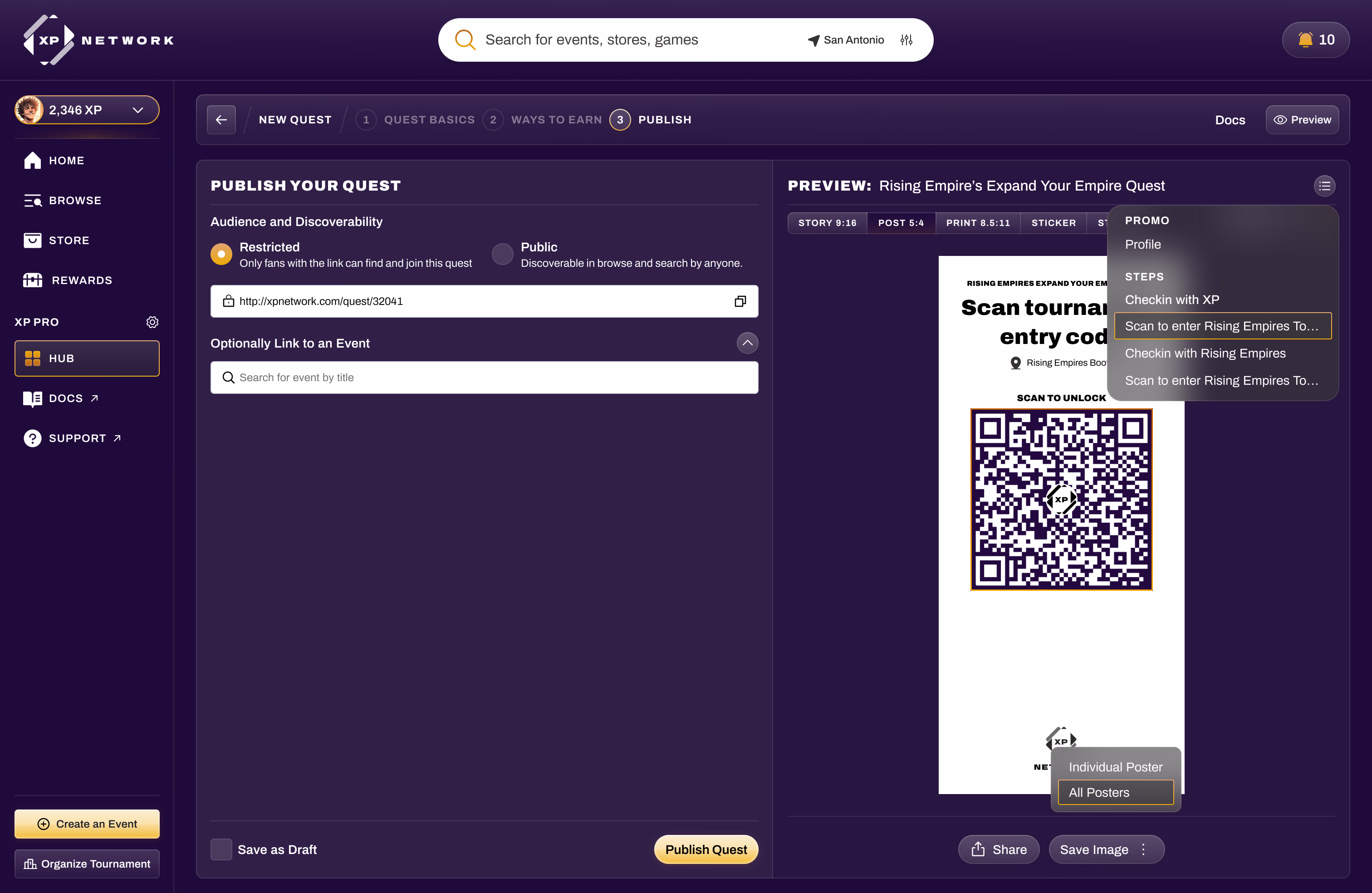Open XP Pro settings gear
The height and width of the screenshot is (893, 1372).
coord(152,322)
